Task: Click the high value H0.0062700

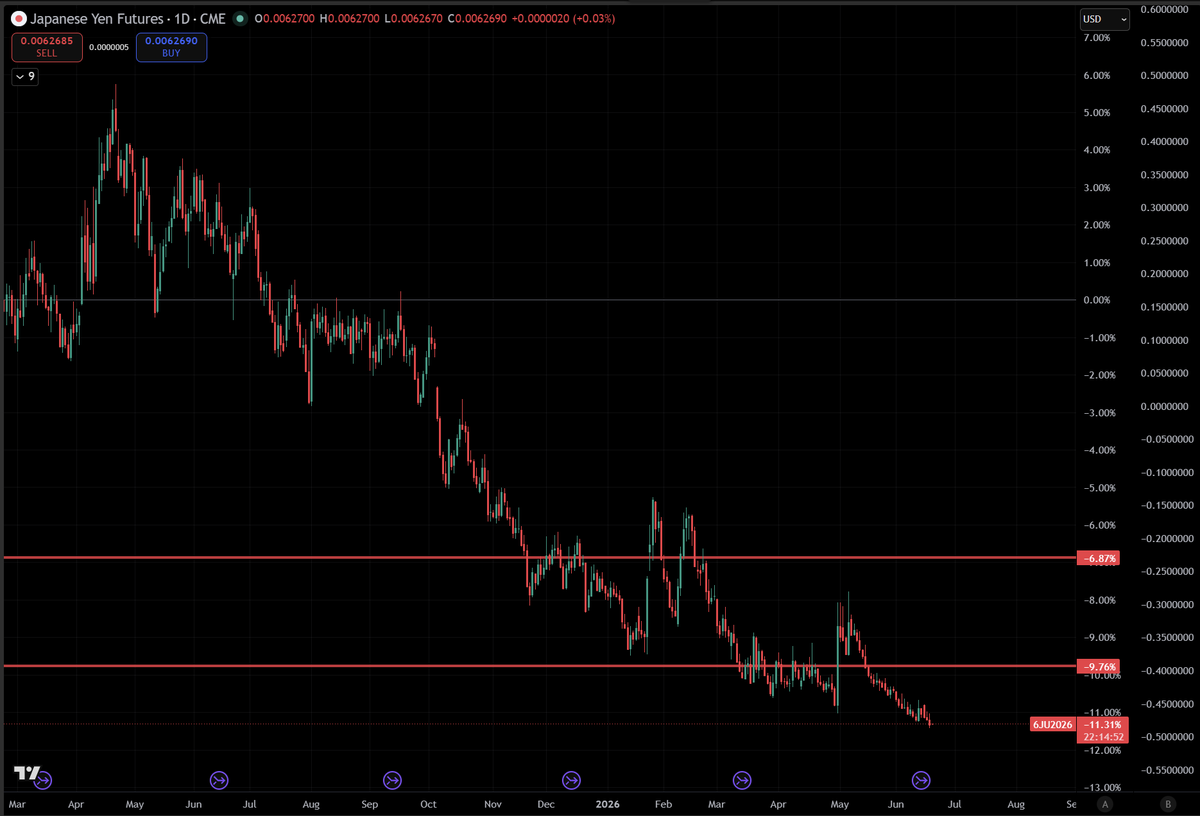Action: 349,19
